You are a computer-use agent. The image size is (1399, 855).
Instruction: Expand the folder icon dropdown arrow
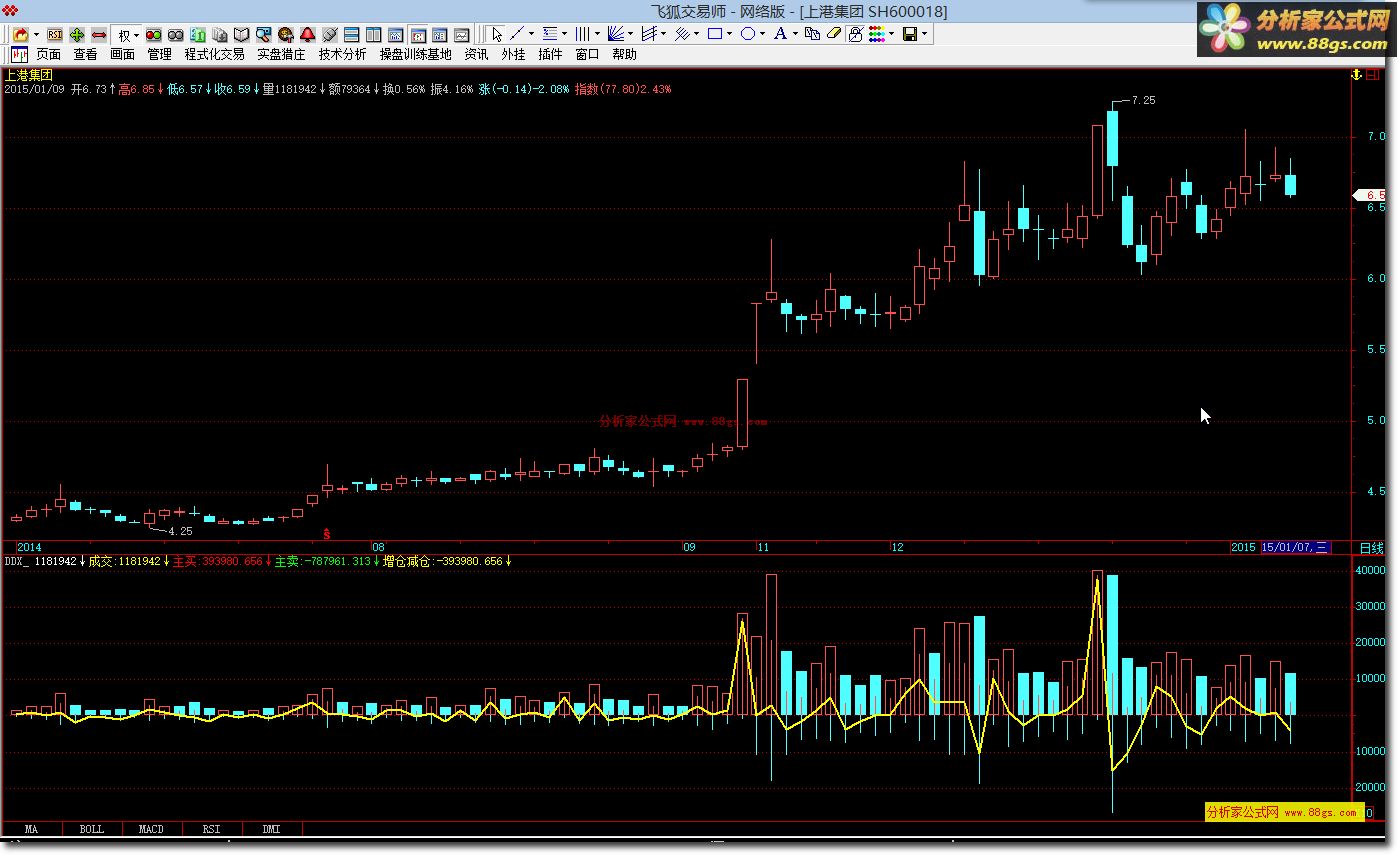(x=36, y=34)
